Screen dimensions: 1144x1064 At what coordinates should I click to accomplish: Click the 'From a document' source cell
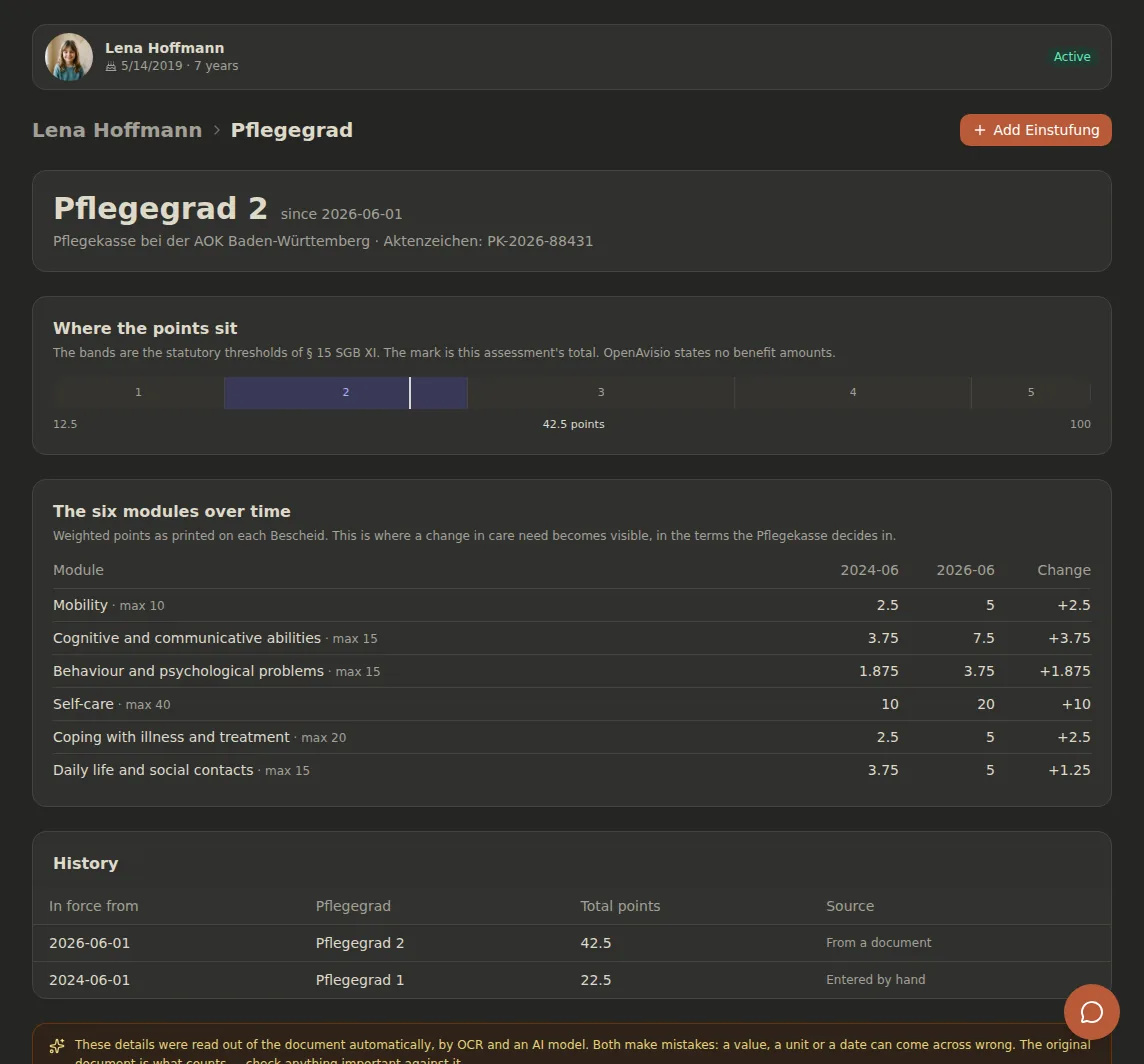(878, 943)
